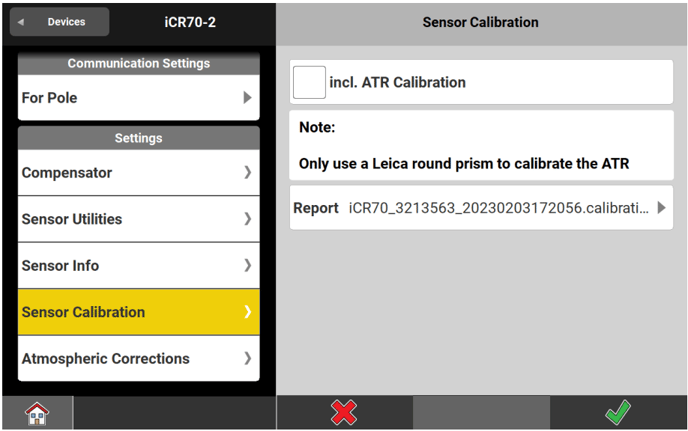Select the calibration report filename field

[495, 208]
